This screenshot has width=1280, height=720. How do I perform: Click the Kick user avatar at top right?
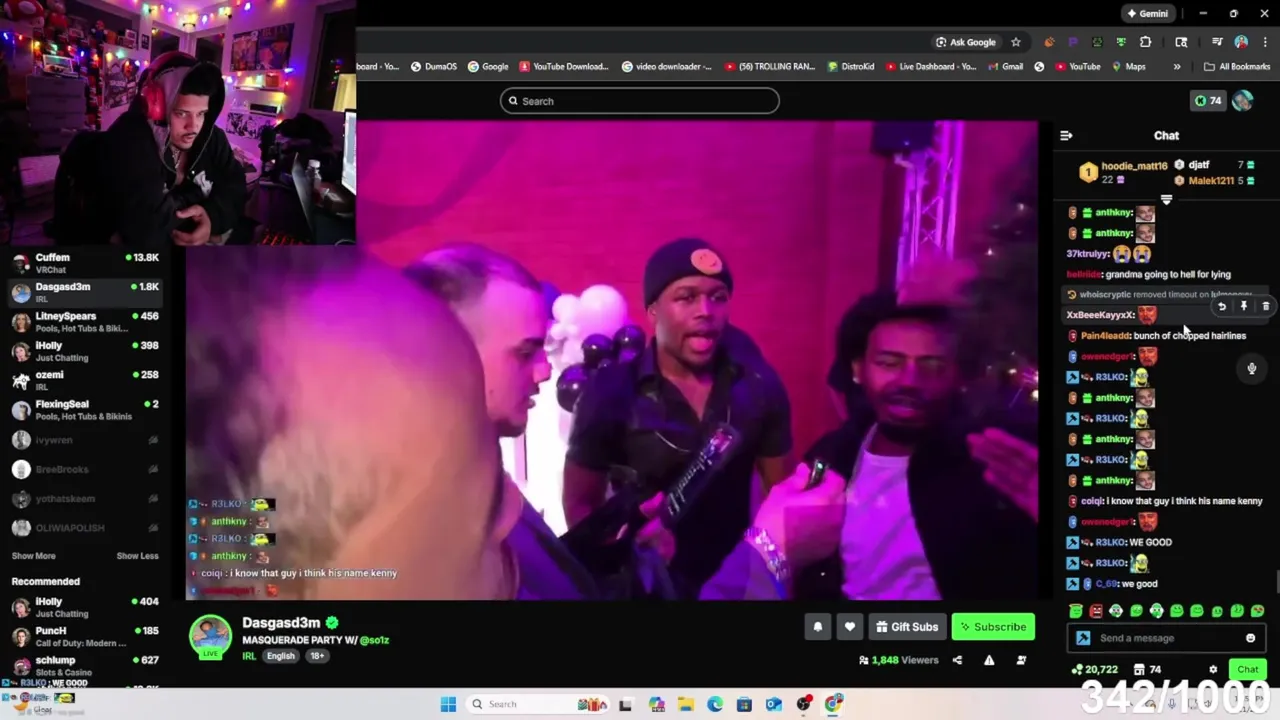tap(1242, 101)
